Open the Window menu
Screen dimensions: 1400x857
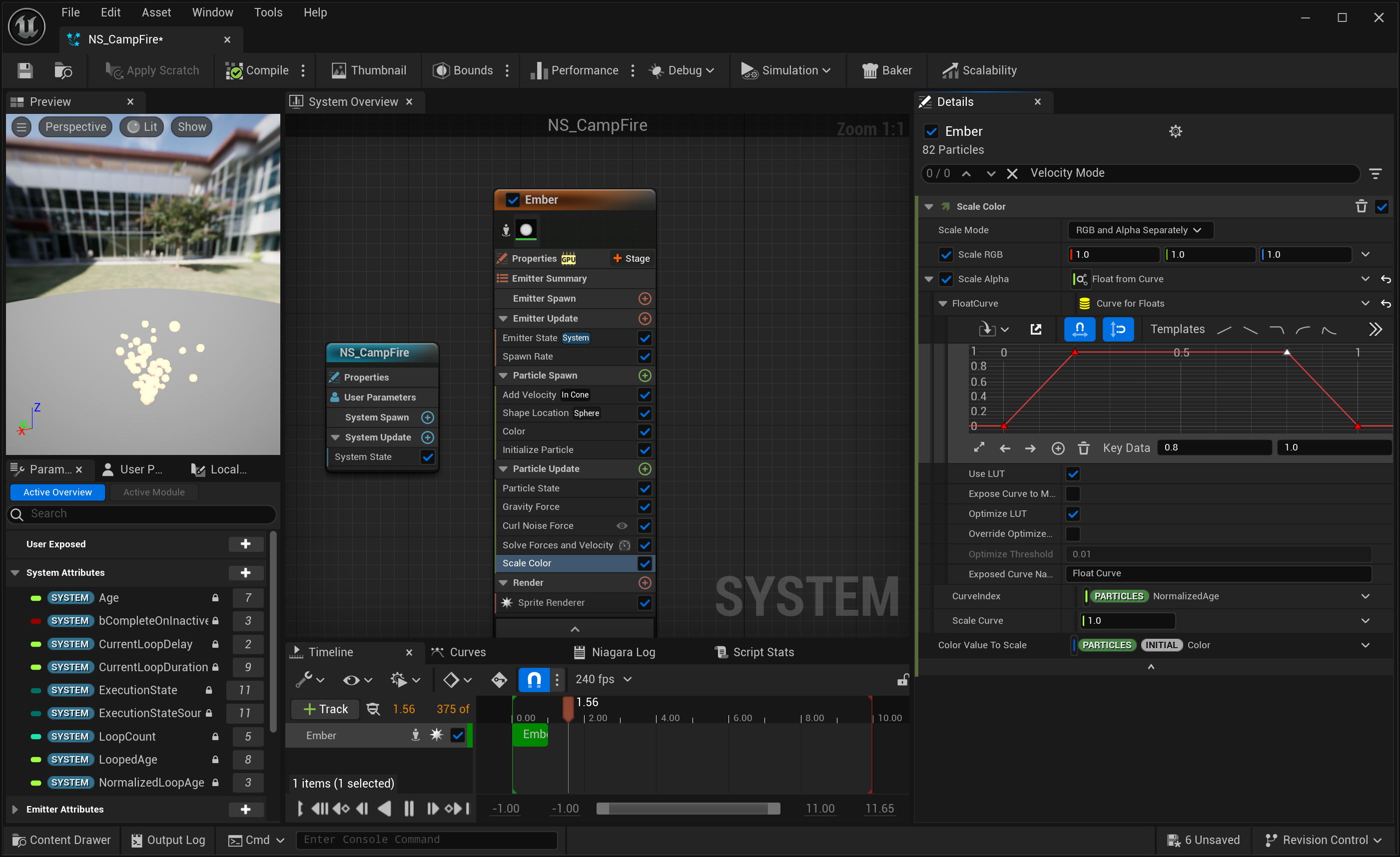212,12
